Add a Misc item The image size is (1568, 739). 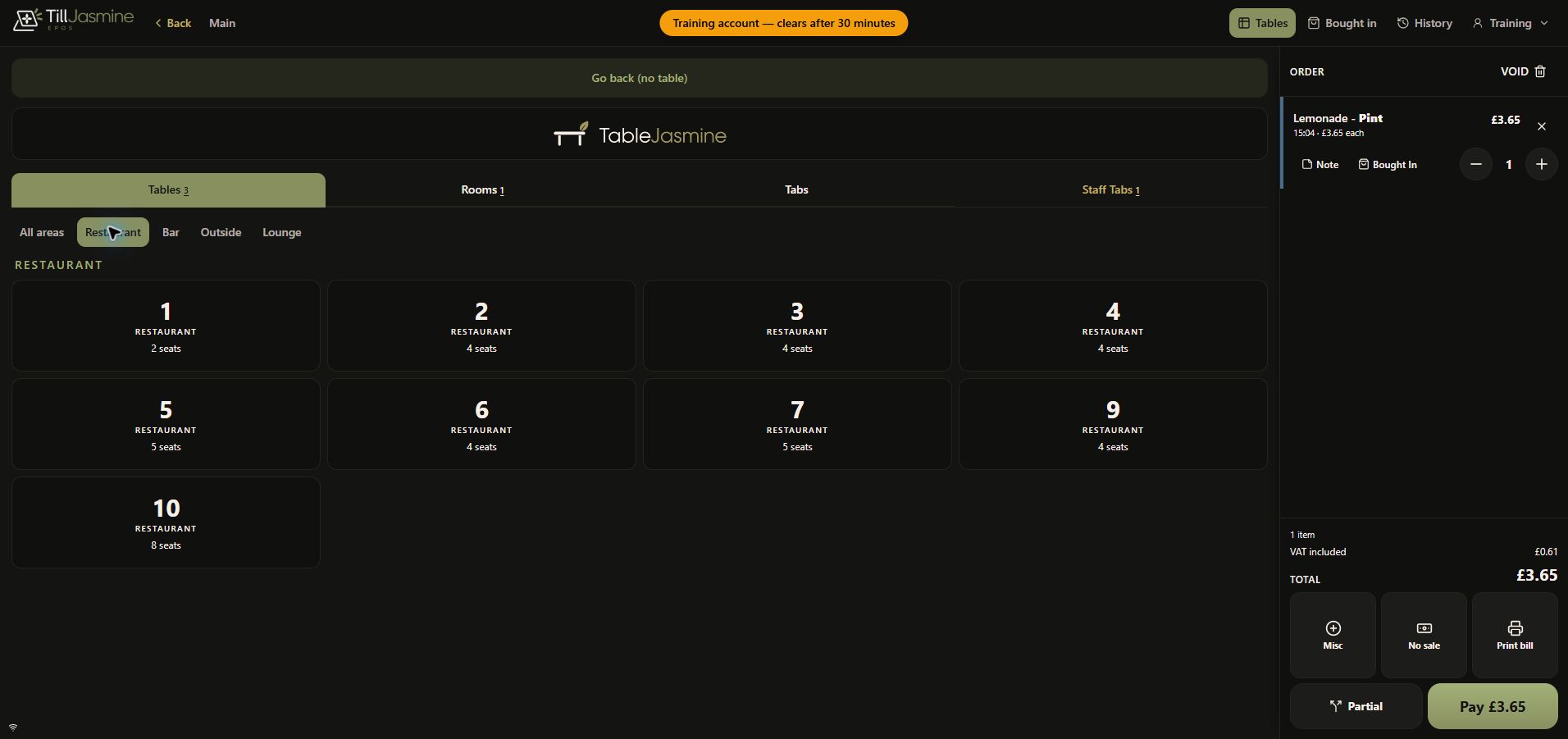[x=1333, y=636]
